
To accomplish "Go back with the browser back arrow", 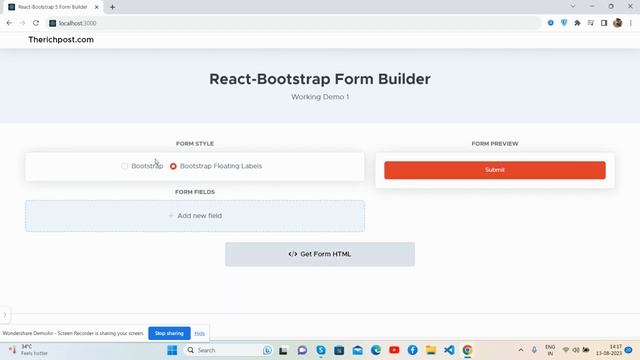I will point(9,23).
